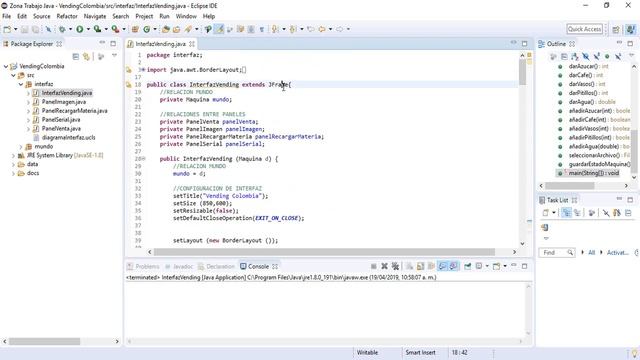The height and width of the screenshot is (360, 640).
Task: Switch to the Problems tab
Action: (143, 267)
